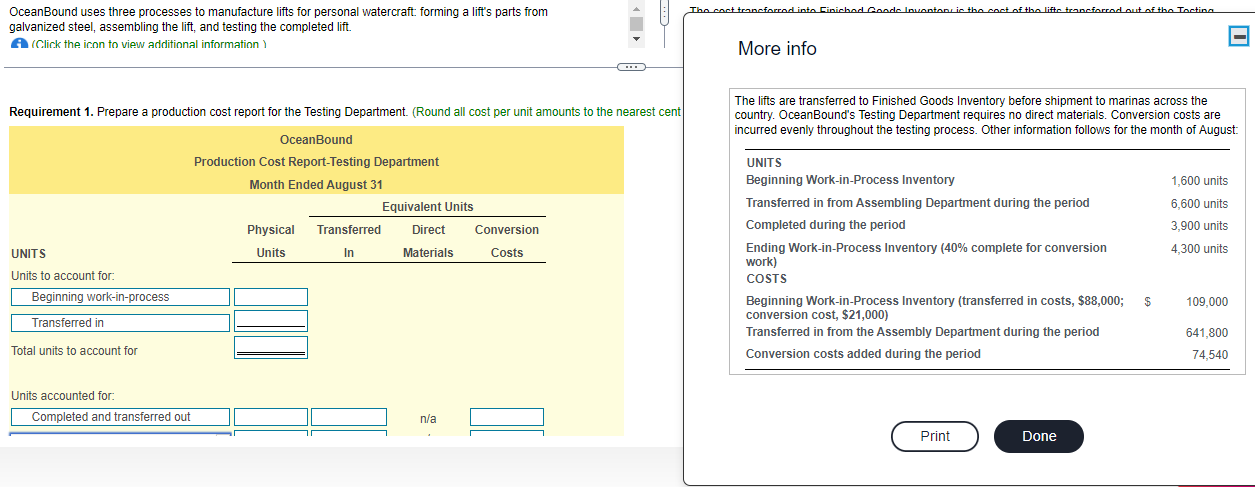
Task: Click "Total units to account for" label
Action: pos(74,351)
